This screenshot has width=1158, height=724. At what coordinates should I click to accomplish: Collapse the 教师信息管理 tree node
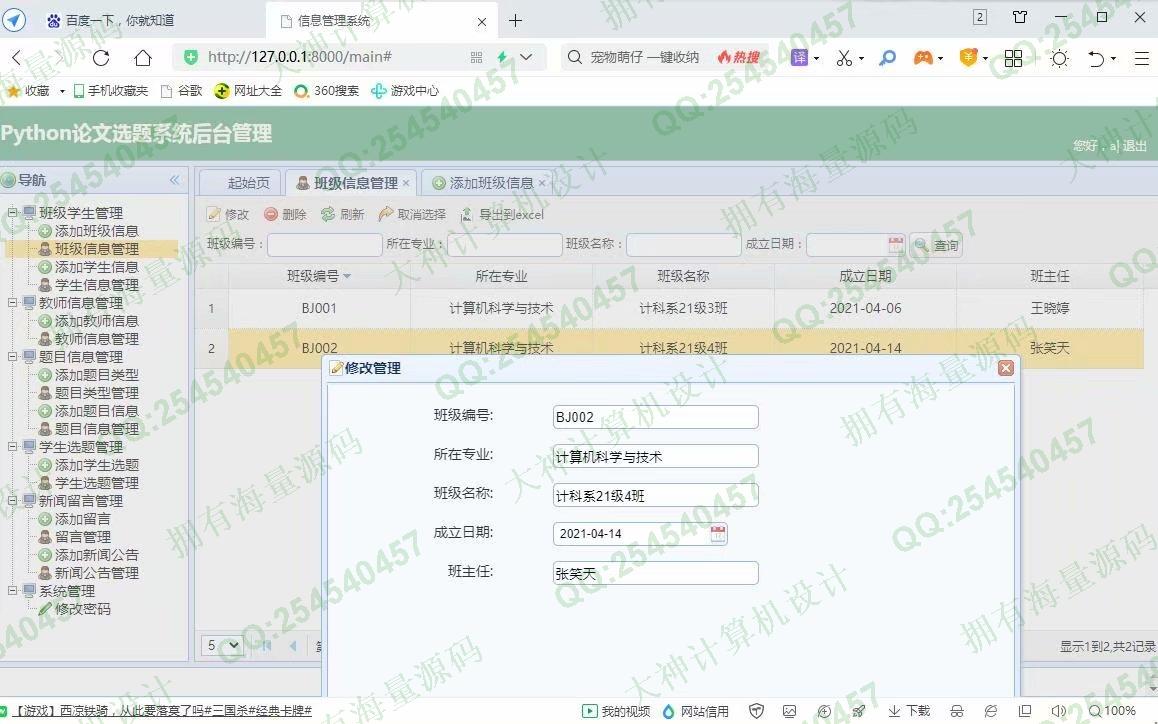pyautogui.click(x=13, y=303)
